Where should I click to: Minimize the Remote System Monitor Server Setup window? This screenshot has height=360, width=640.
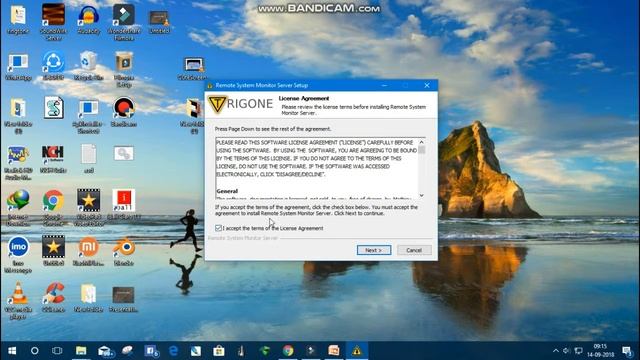click(x=384, y=85)
